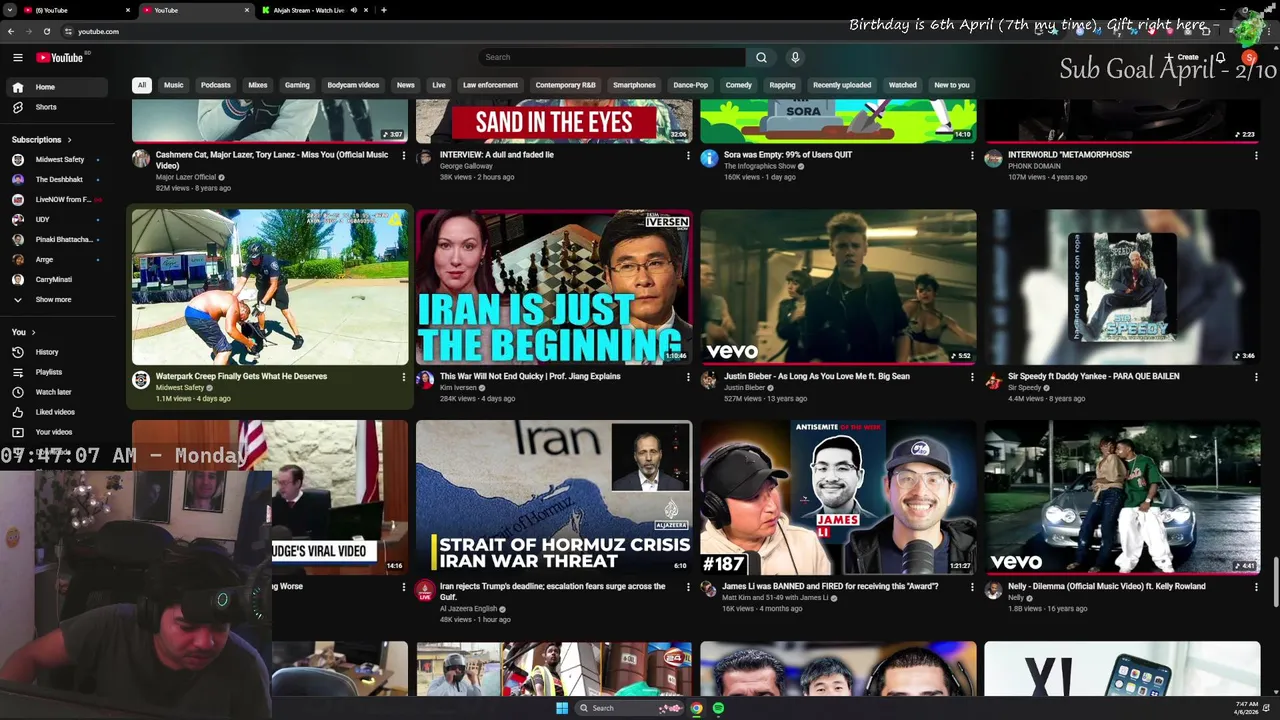1280x720 pixels.
Task: Select the Bodycam videos filter chip
Action: (353, 85)
